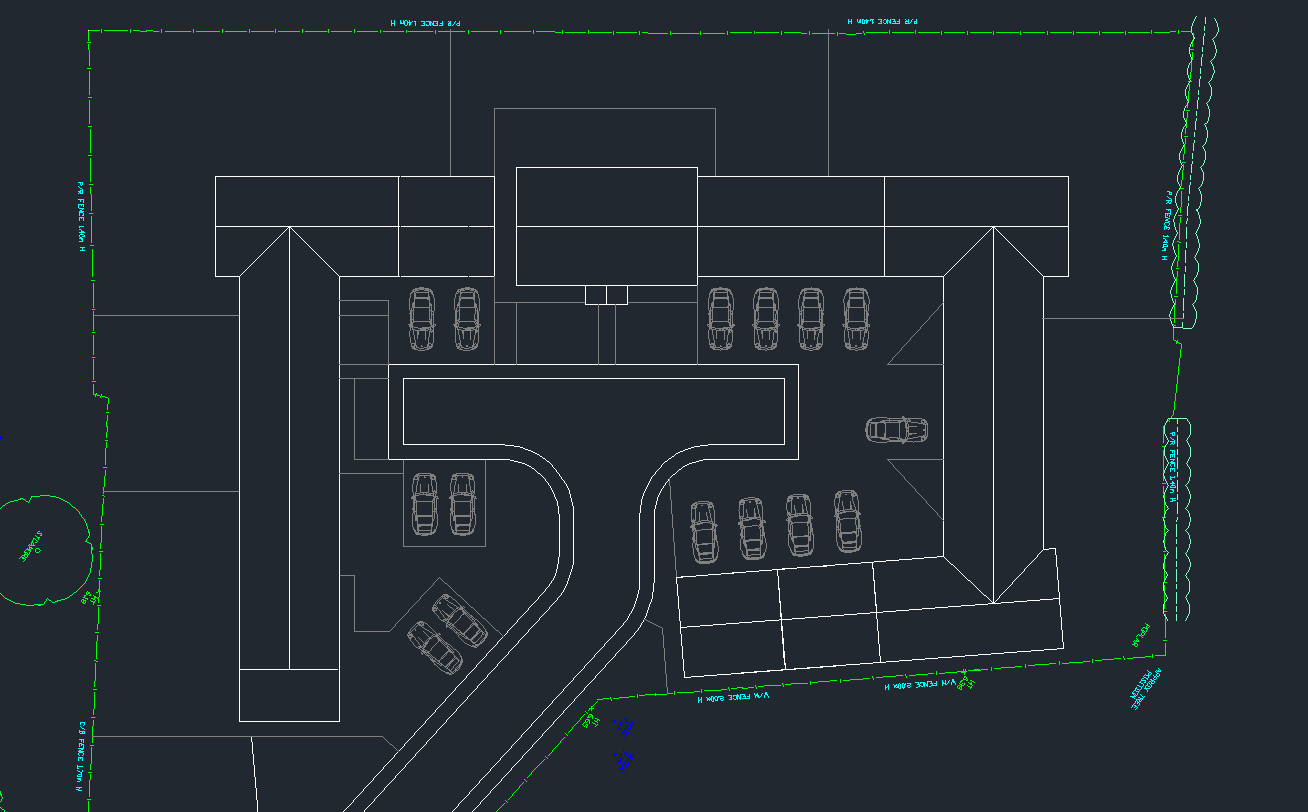Select the leftmost car below the top-left roof
The width and height of the screenshot is (1308, 812).
tap(422, 319)
